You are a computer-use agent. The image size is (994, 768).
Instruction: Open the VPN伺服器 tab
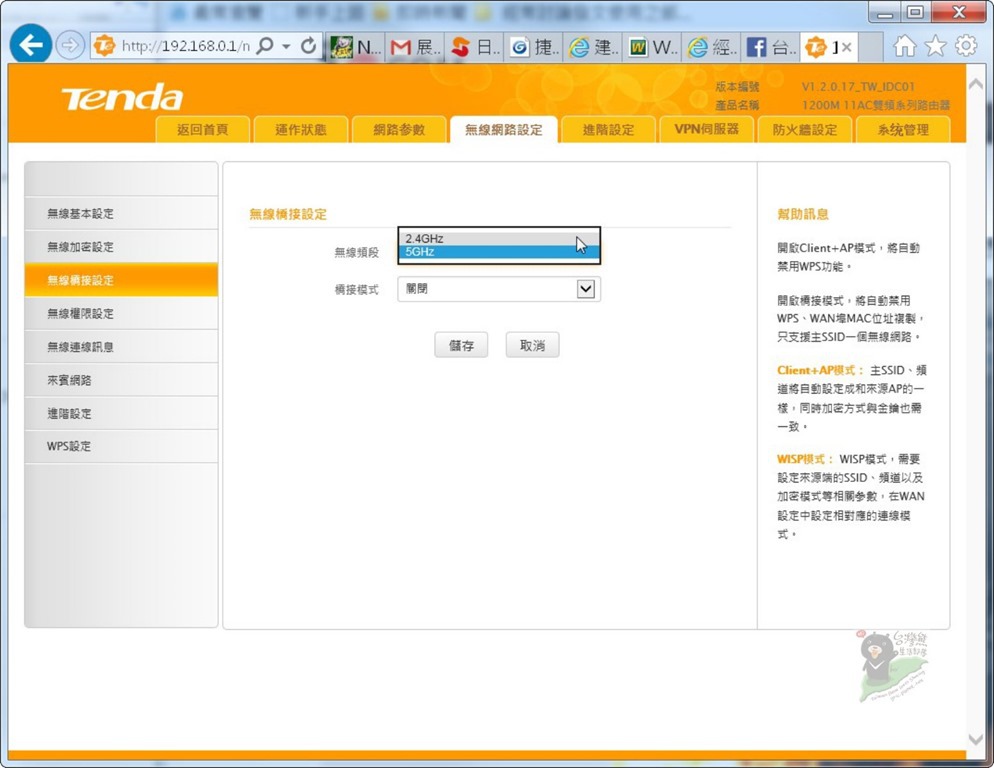pyautogui.click(x=706, y=129)
